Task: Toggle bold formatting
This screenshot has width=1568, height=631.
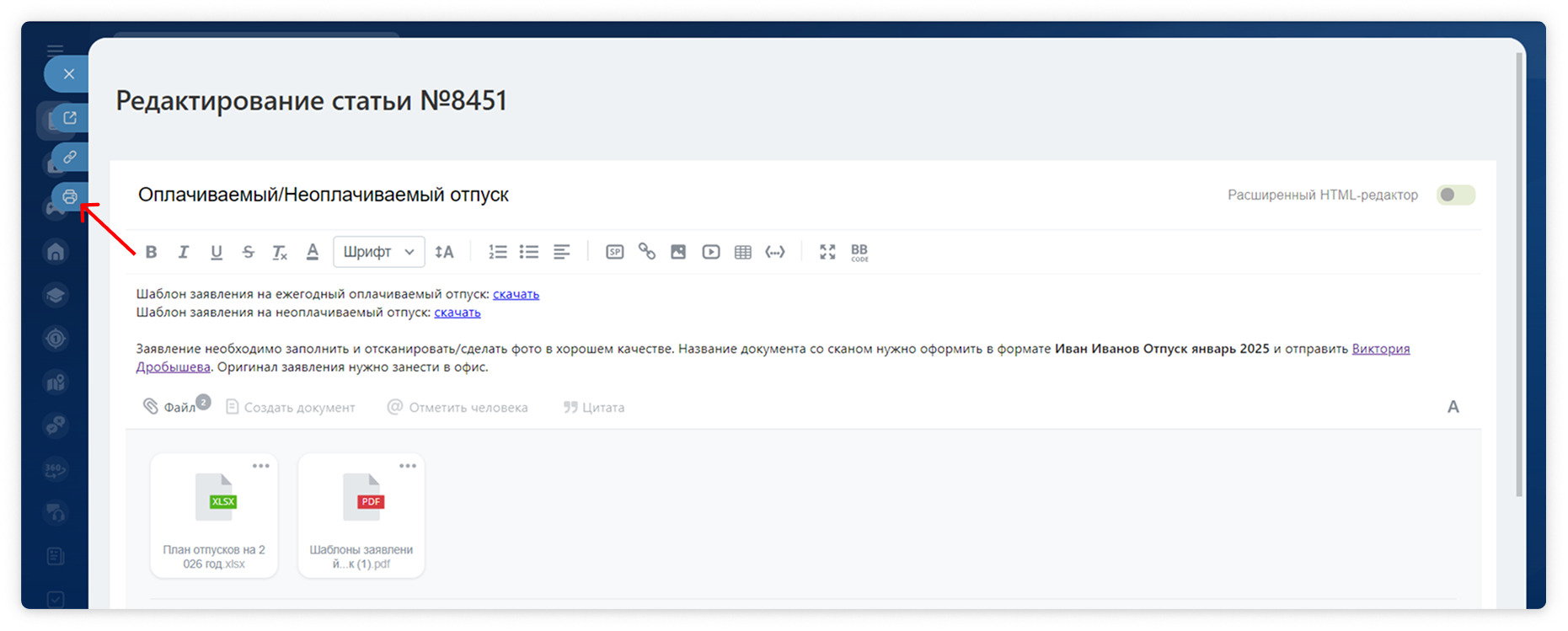Action: click(x=151, y=252)
